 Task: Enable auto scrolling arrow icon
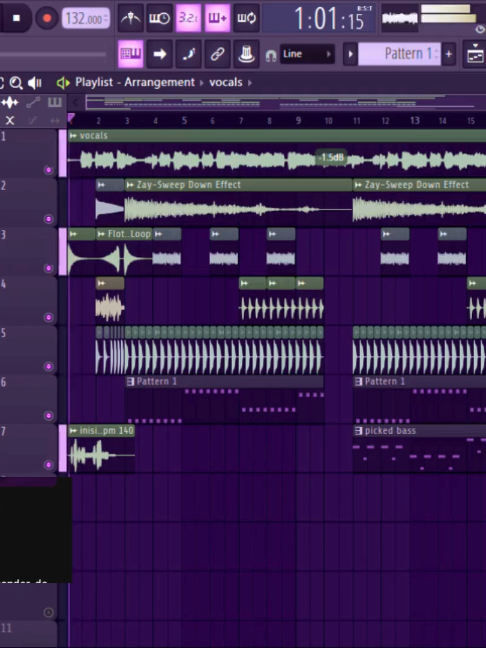160,54
